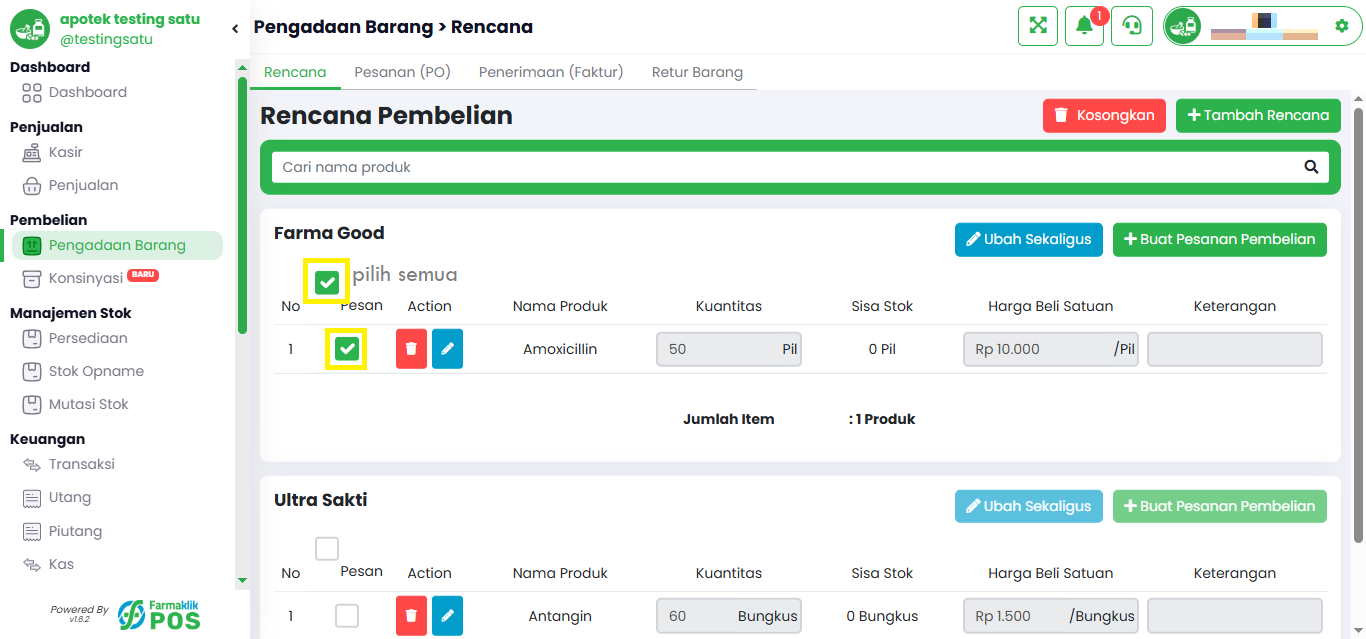Check the Pesan checkbox for Antangin
This screenshot has width=1366, height=639.
[x=347, y=615]
